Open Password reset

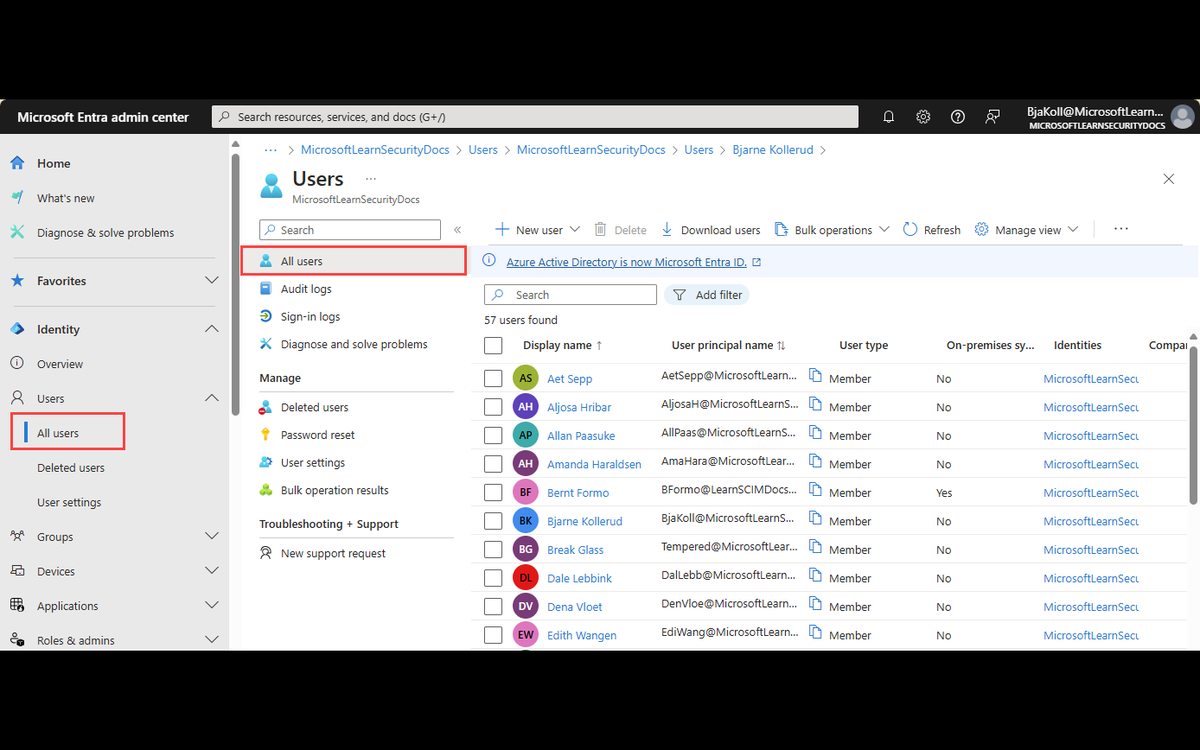[x=317, y=435]
